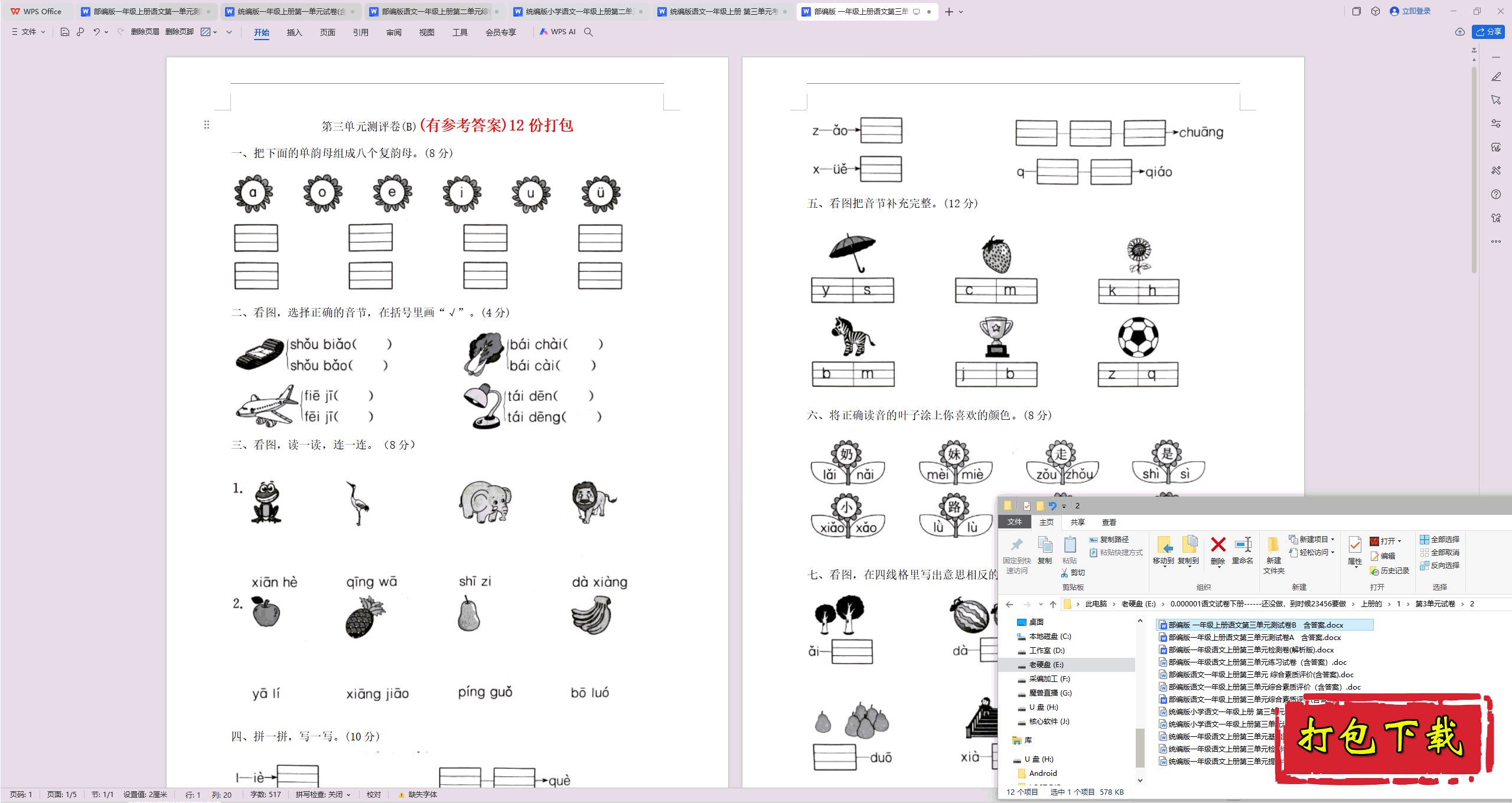The width and height of the screenshot is (1512, 803).
Task: Open the 会员专享 ribbon tab
Action: point(500,32)
